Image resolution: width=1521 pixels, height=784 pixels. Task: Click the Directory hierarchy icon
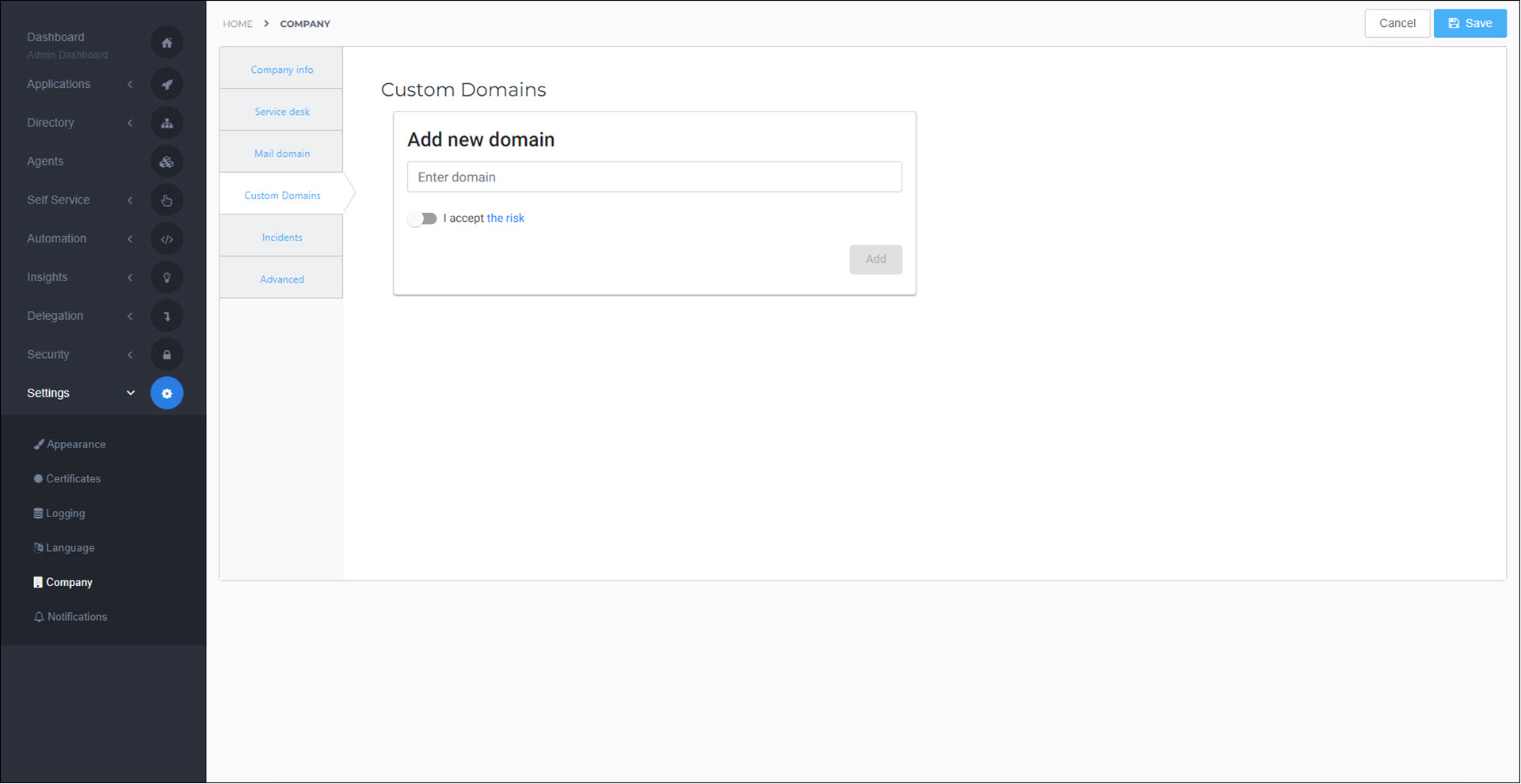coord(166,123)
